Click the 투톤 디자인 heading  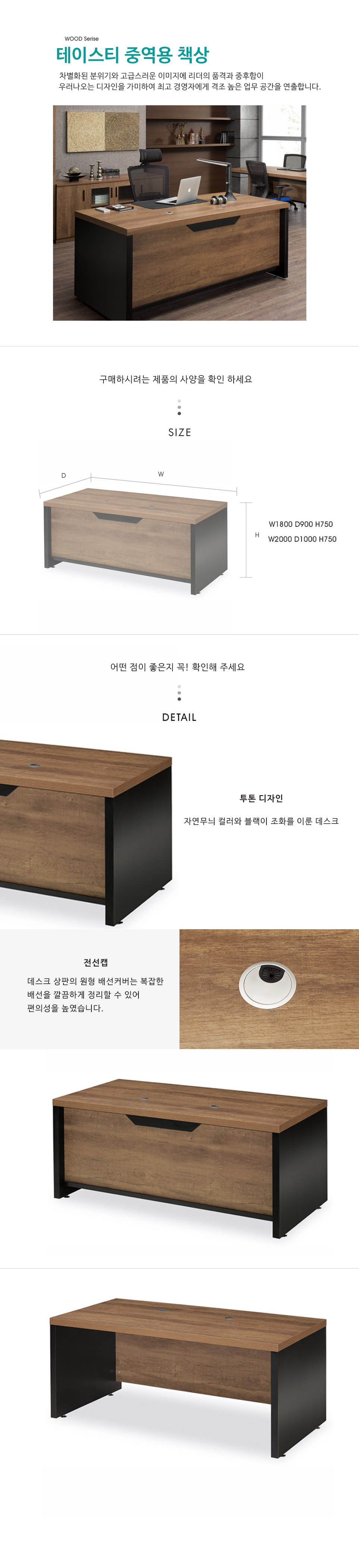(261, 798)
